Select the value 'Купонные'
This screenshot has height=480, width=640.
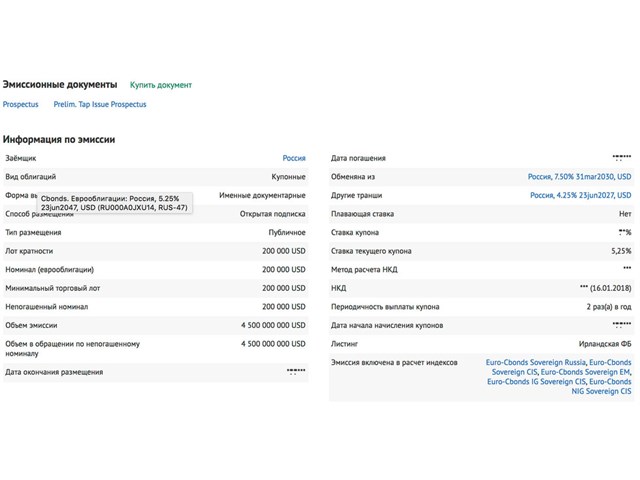pyautogui.click(x=288, y=177)
